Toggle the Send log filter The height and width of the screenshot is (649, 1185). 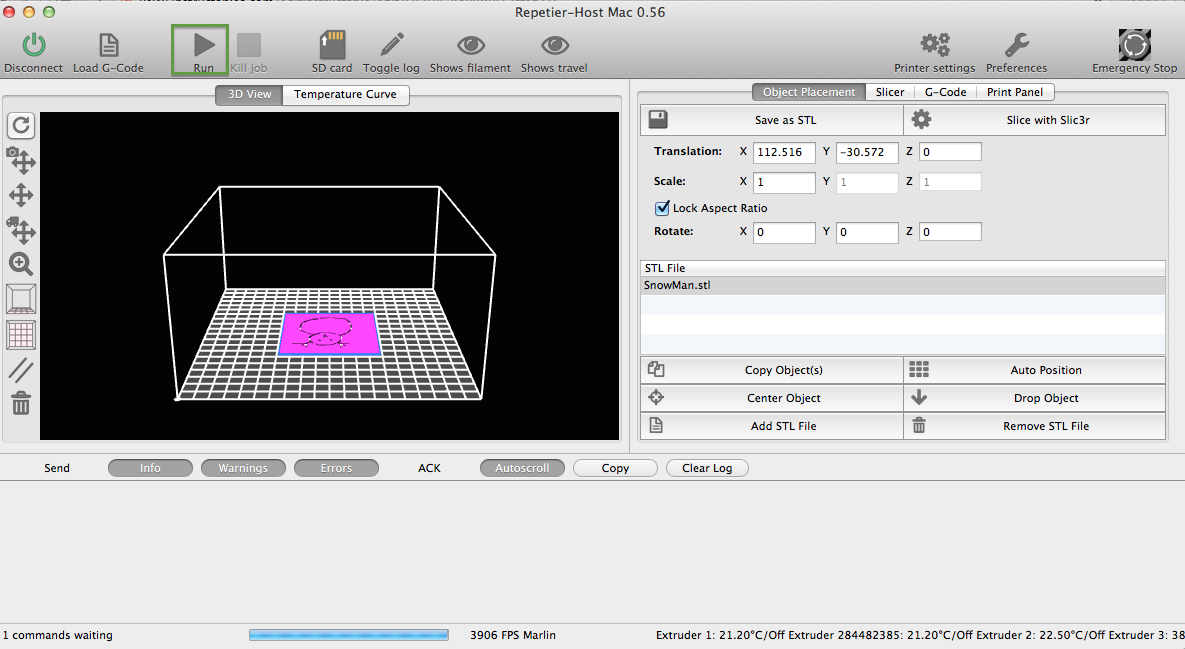(x=57, y=468)
